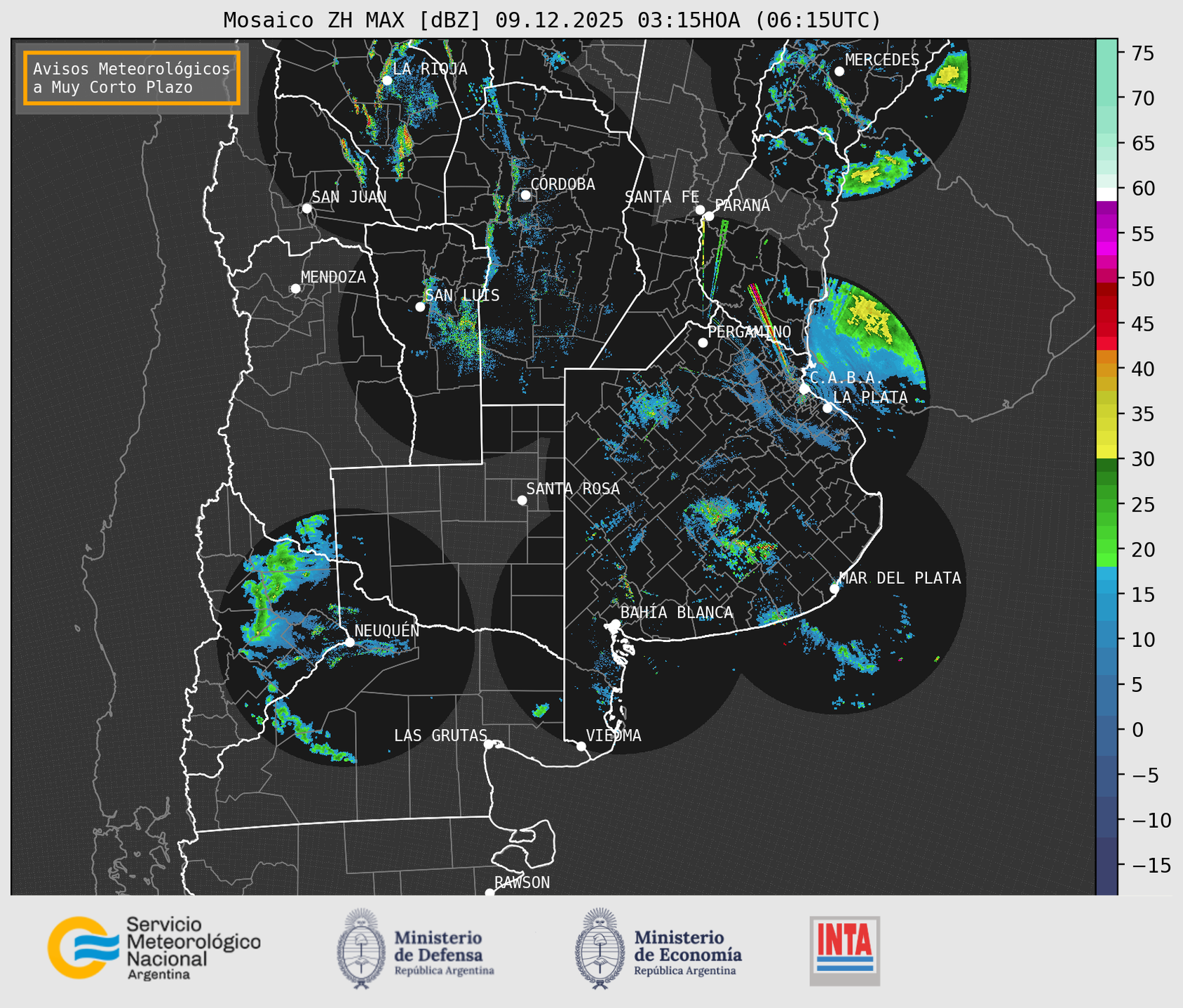Pick the Neuquén city marker dot
1183x1008 pixels.
349,642
